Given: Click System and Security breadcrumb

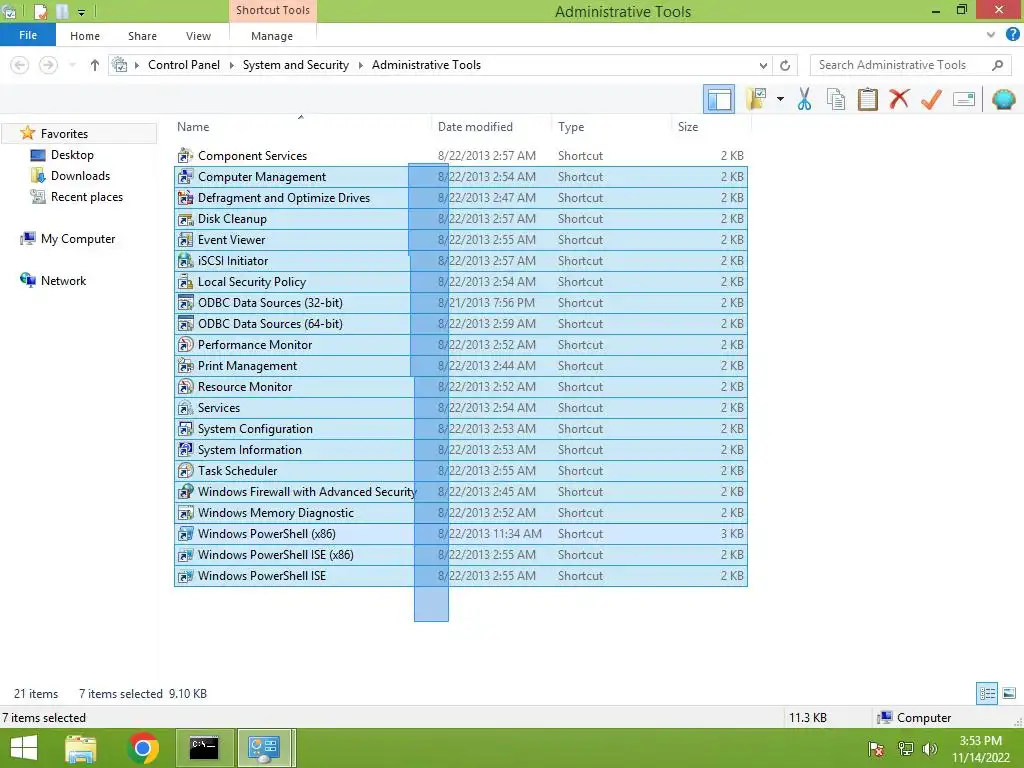Looking at the screenshot, I should click(x=296, y=65).
